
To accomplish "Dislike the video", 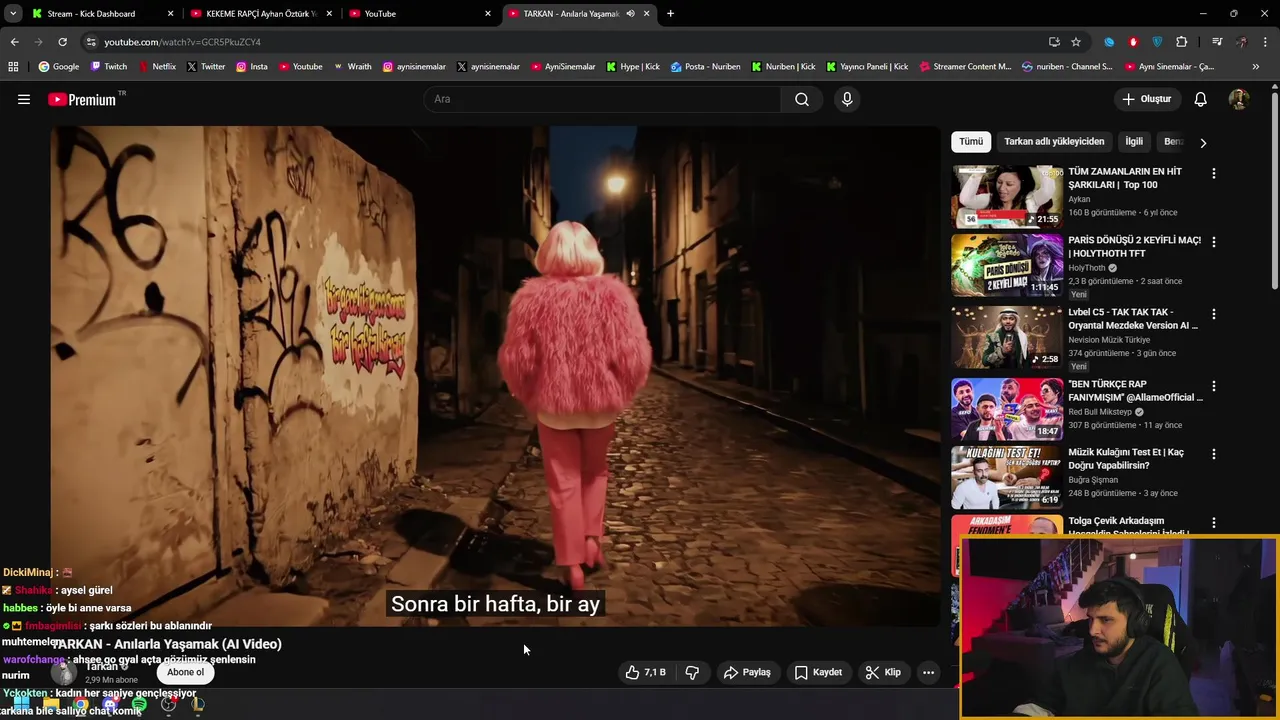I will (x=692, y=672).
